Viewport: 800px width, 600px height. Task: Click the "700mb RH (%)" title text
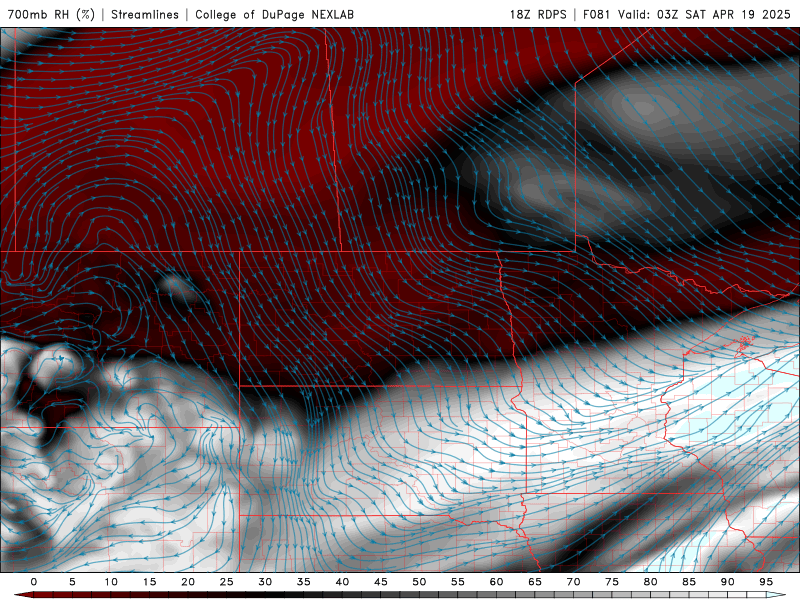51,14
